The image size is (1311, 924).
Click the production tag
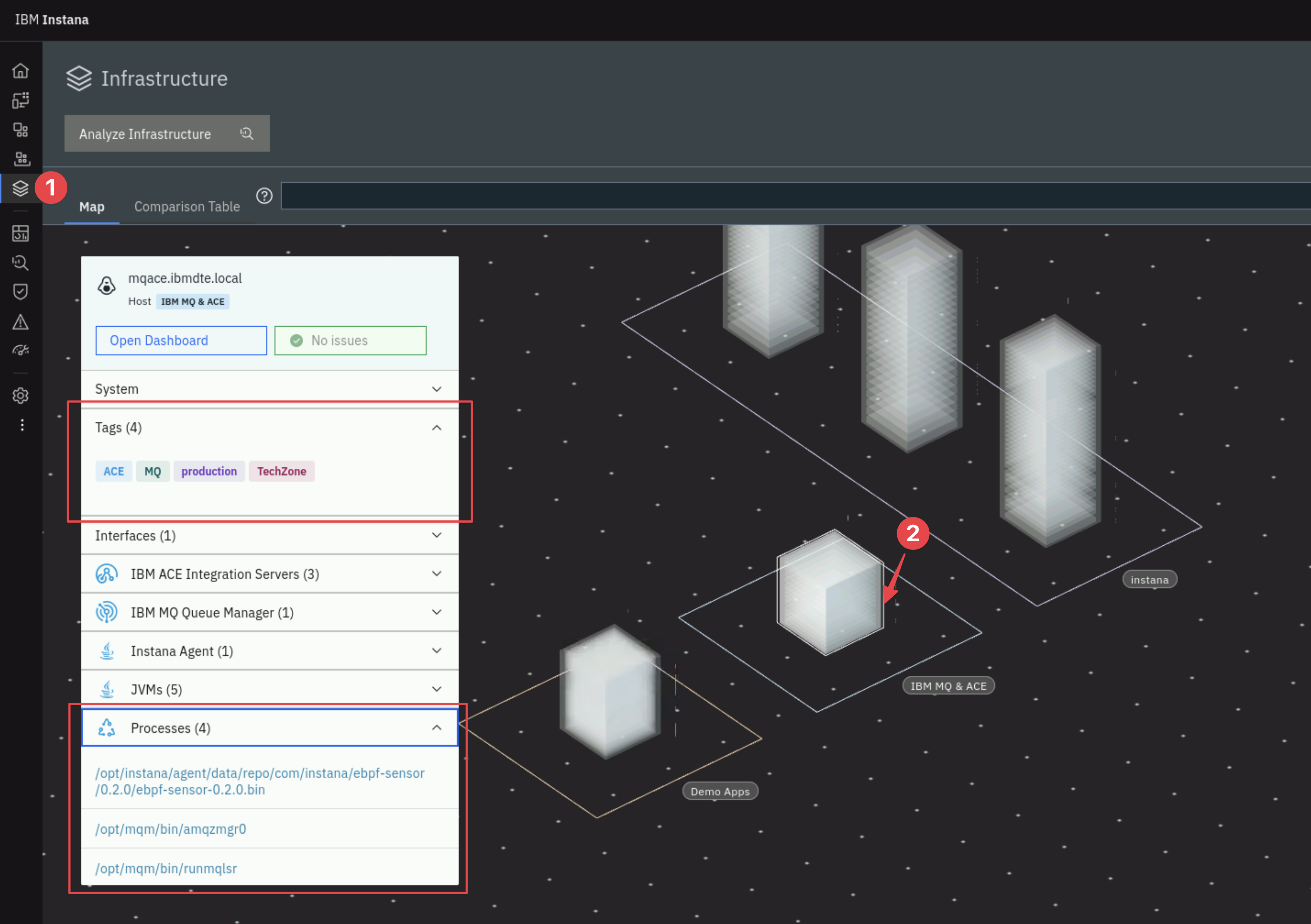tap(209, 471)
